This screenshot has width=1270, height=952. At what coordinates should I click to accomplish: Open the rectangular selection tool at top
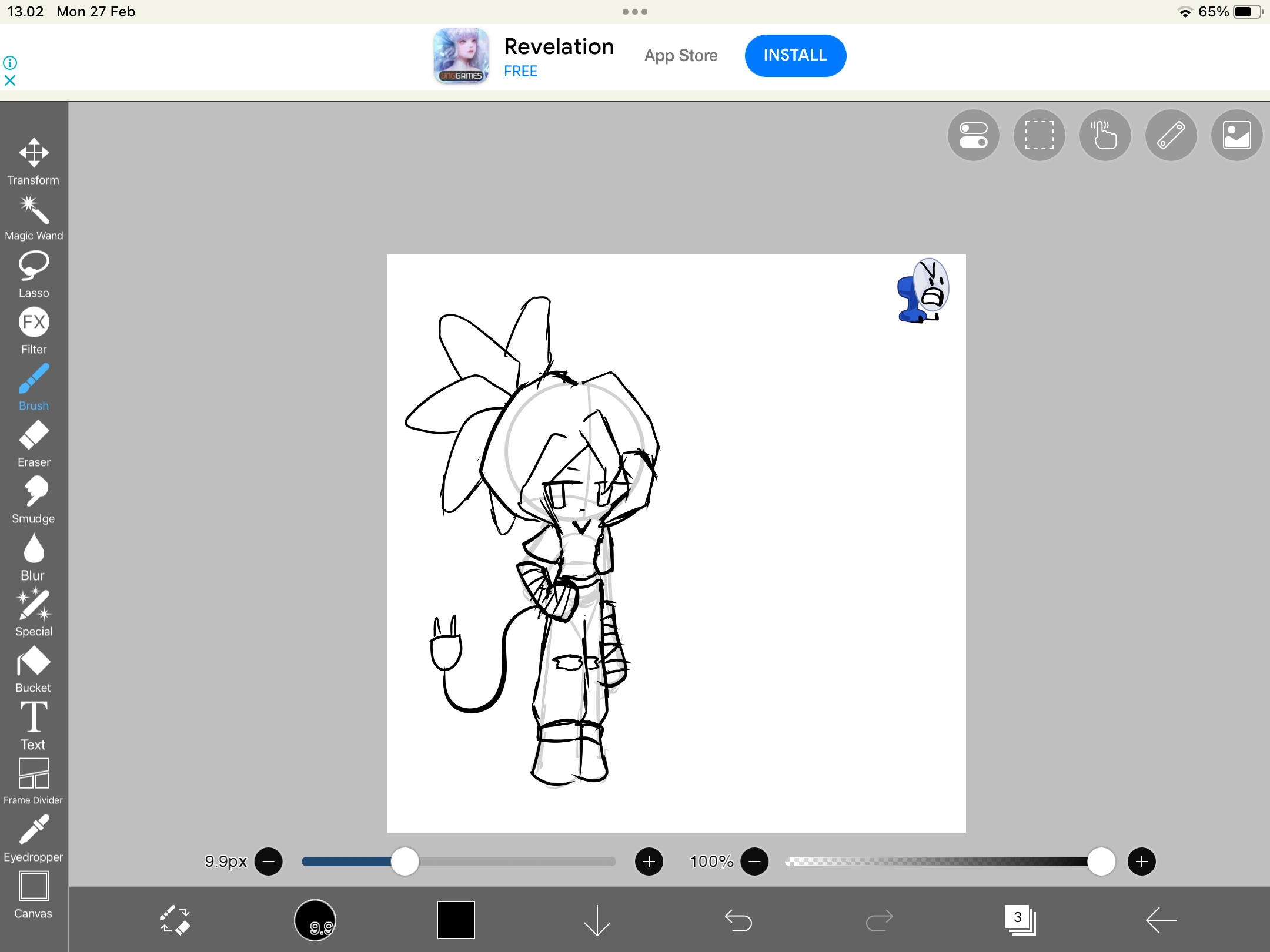[1039, 135]
